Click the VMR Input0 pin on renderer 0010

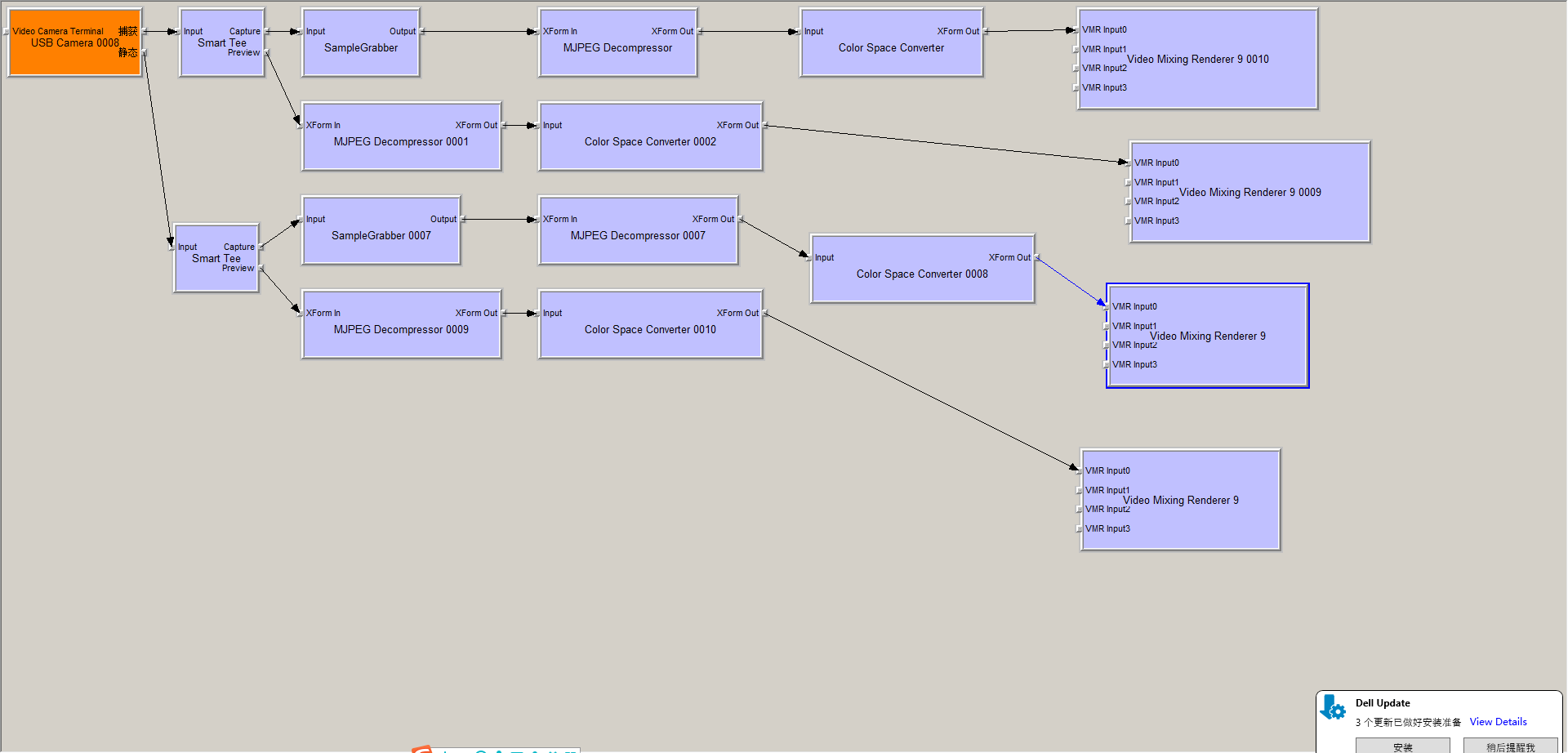click(x=1076, y=29)
